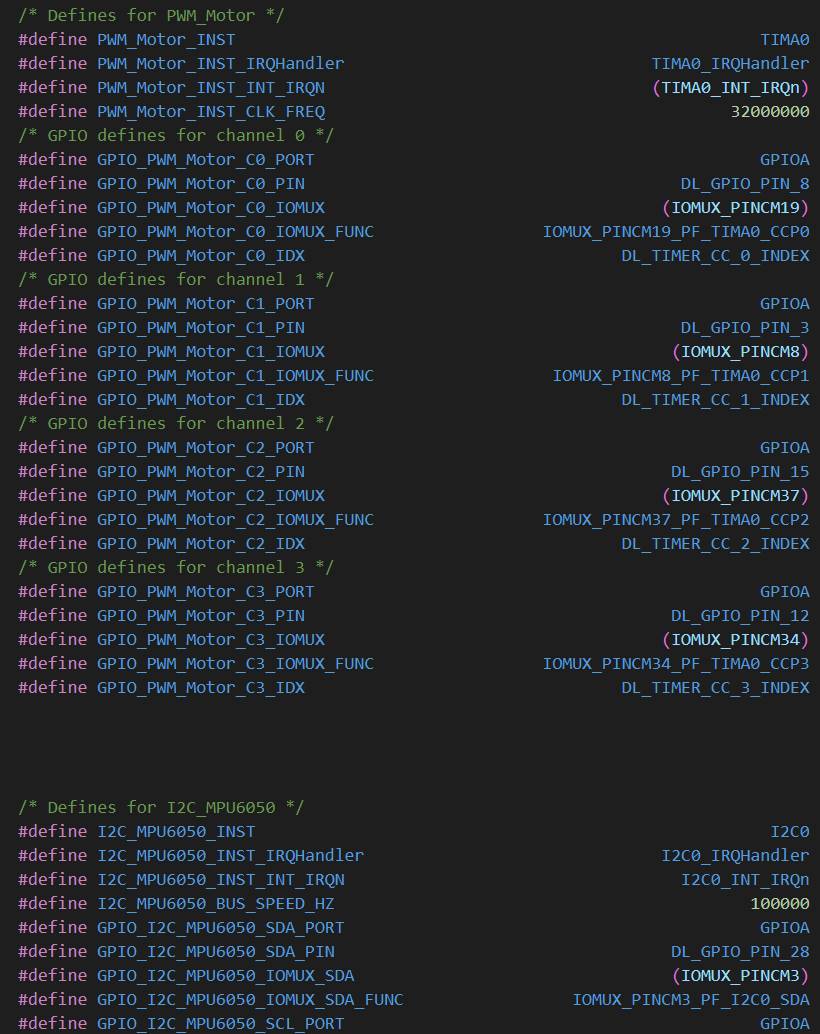The height and width of the screenshot is (1034, 820).
Task: Click the IOMUX_PINCM37_PF_TIMA0_CCP2 value
Action: [676, 520]
